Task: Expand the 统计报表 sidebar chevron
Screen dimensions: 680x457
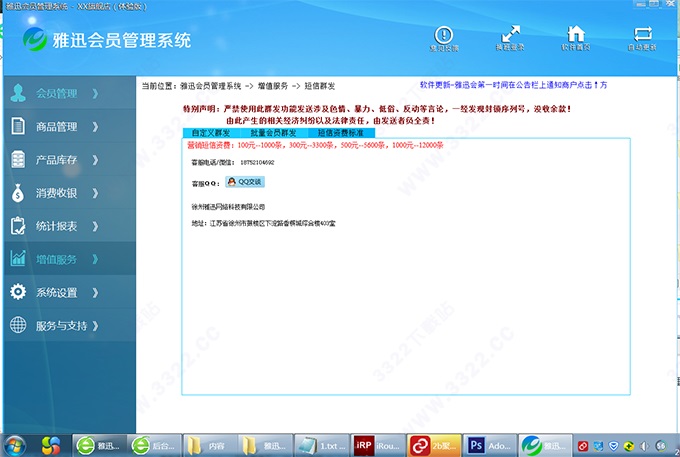Action: [95, 226]
